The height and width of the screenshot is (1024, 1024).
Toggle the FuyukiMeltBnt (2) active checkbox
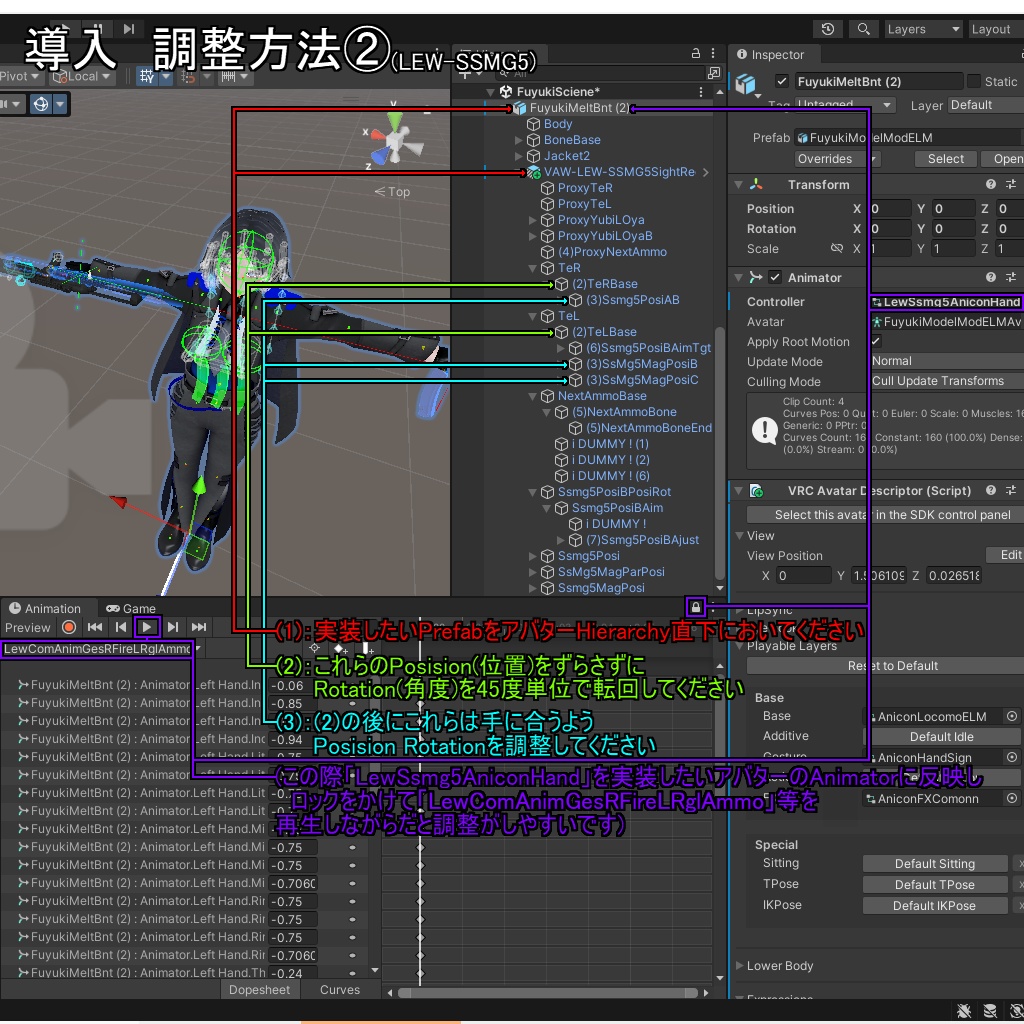click(781, 81)
